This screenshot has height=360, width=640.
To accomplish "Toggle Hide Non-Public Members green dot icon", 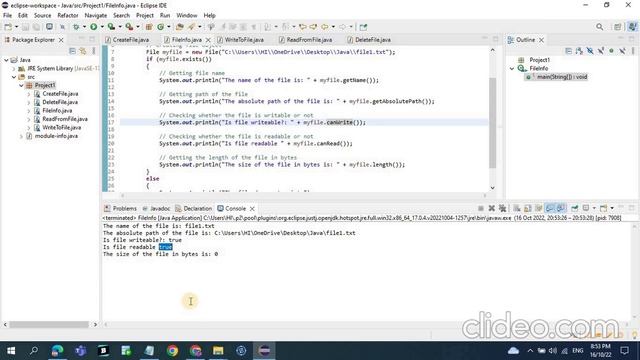I will click(611, 51).
